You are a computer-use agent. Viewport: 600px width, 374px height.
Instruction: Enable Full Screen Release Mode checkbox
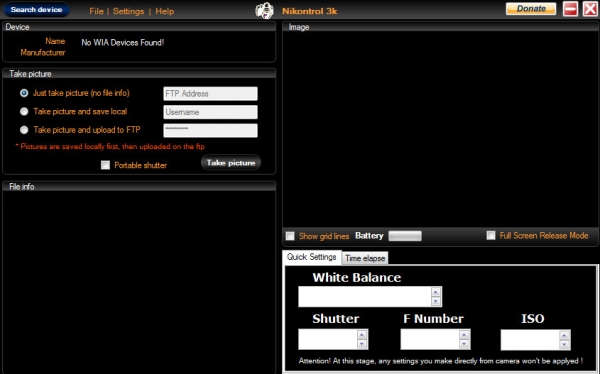pos(491,235)
